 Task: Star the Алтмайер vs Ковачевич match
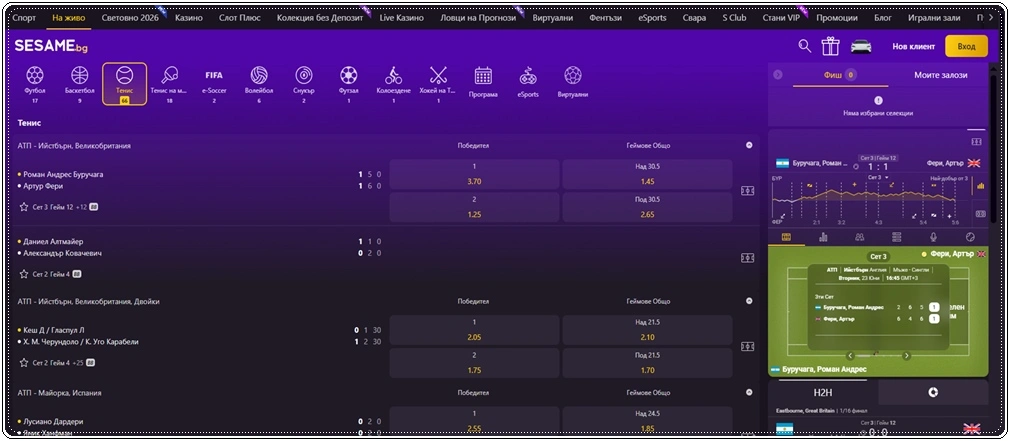[24, 274]
